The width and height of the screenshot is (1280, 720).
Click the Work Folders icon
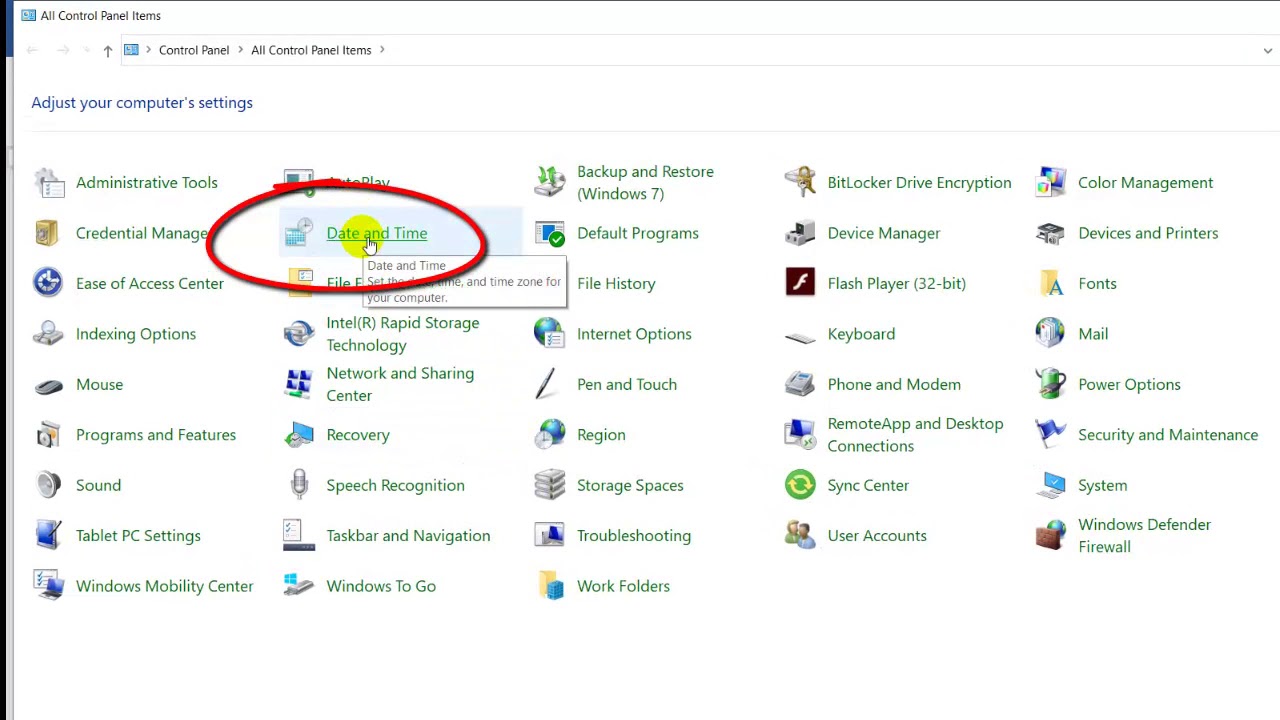549,586
